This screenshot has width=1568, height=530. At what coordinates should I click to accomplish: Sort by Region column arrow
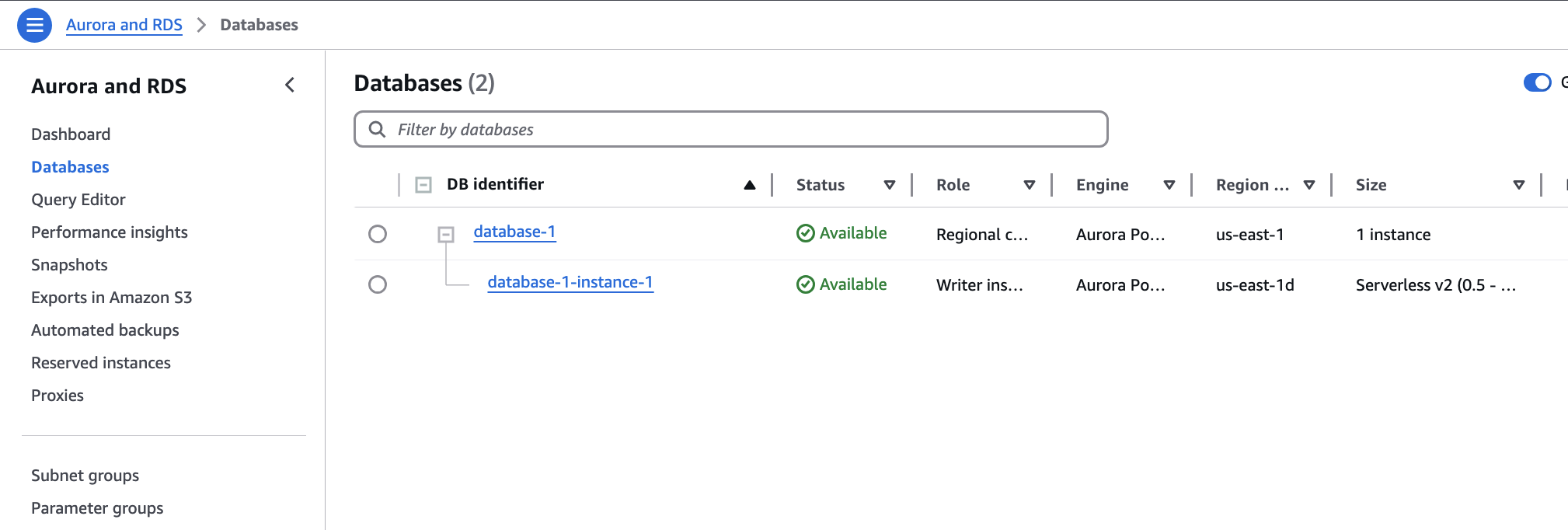[x=1309, y=185]
